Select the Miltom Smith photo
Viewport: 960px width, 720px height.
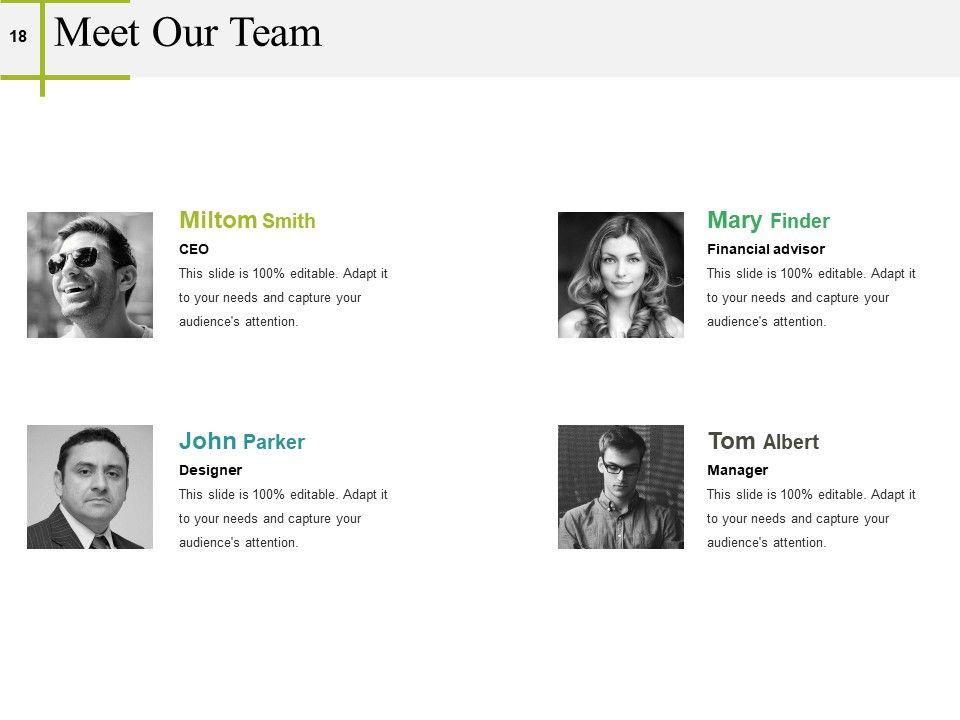90,275
